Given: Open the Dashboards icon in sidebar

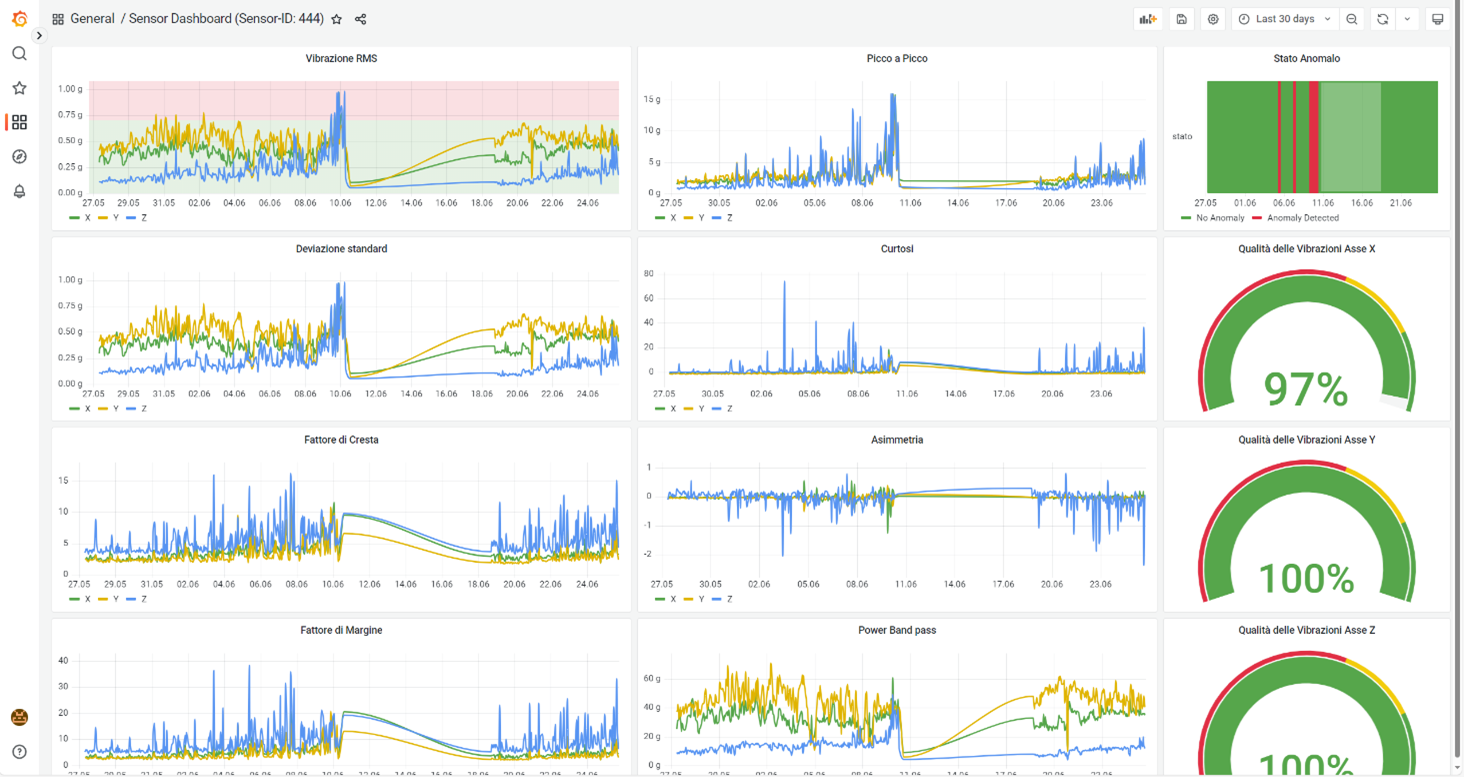Looking at the screenshot, I should click(x=19, y=122).
